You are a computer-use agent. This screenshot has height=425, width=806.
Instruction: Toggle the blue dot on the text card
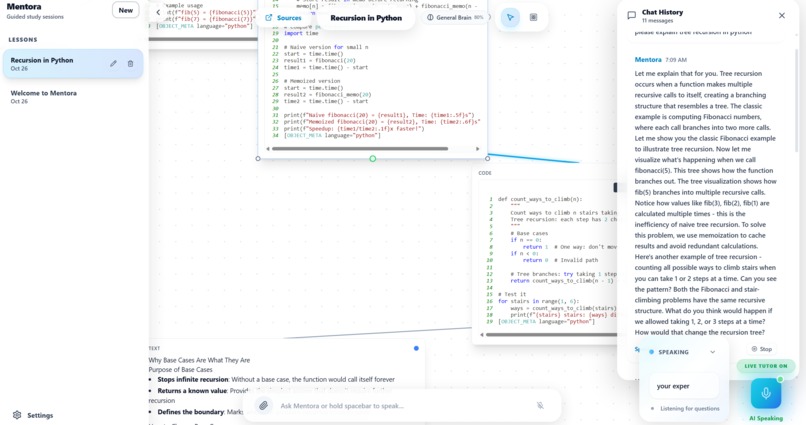pyautogui.click(x=416, y=348)
